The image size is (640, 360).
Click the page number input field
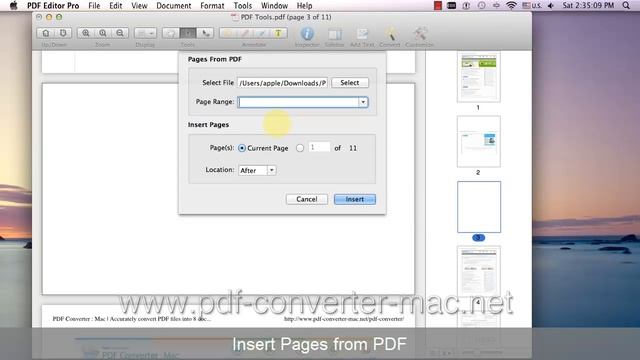point(319,147)
